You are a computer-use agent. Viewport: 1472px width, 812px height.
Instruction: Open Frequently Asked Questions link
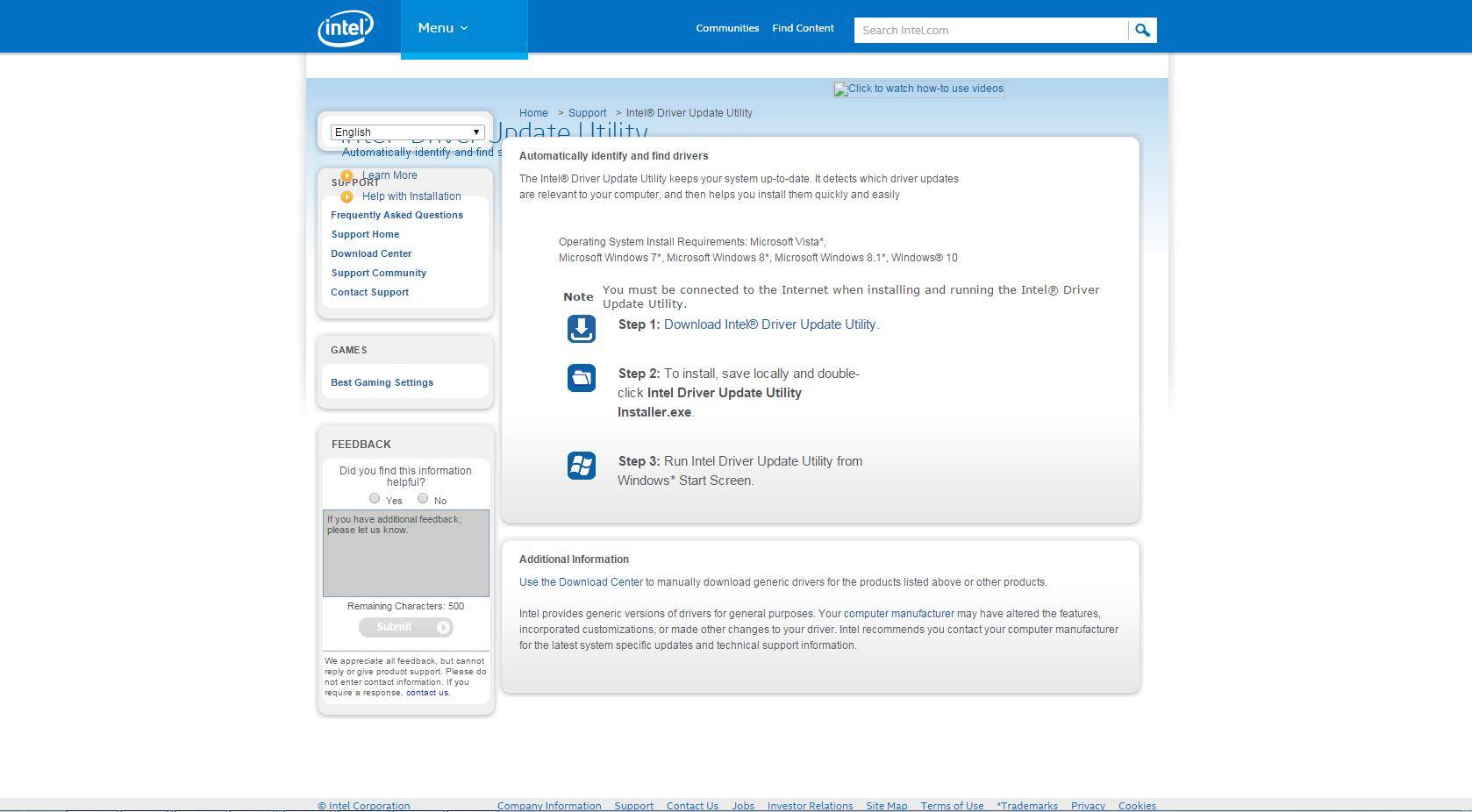pos(397,215)
